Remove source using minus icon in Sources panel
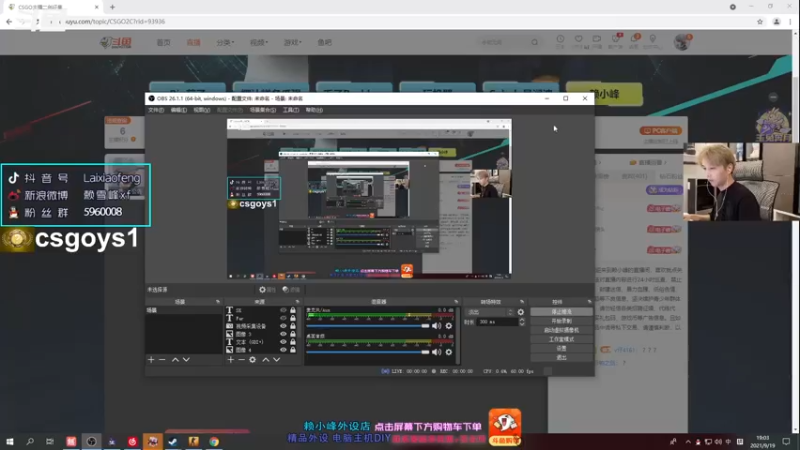Image resolution: width=800 pixels, height=450 pixels. pyautogui.click(x=242, y=360)
